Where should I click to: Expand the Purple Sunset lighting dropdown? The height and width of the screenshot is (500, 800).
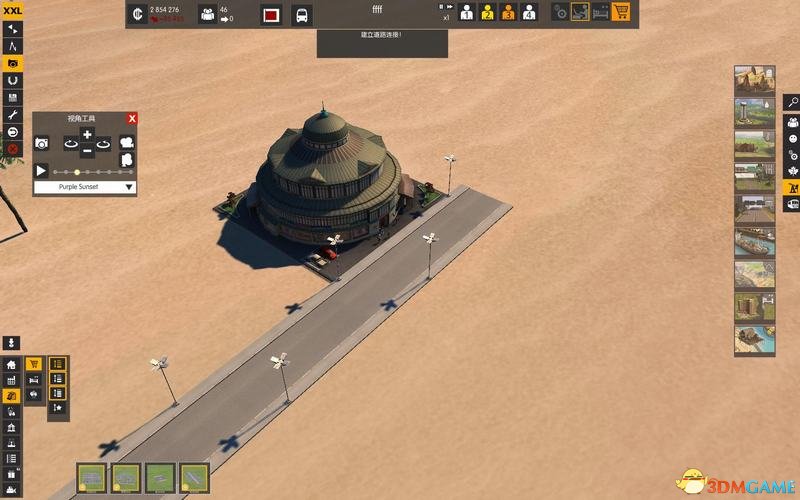click(x=85, y=187)
